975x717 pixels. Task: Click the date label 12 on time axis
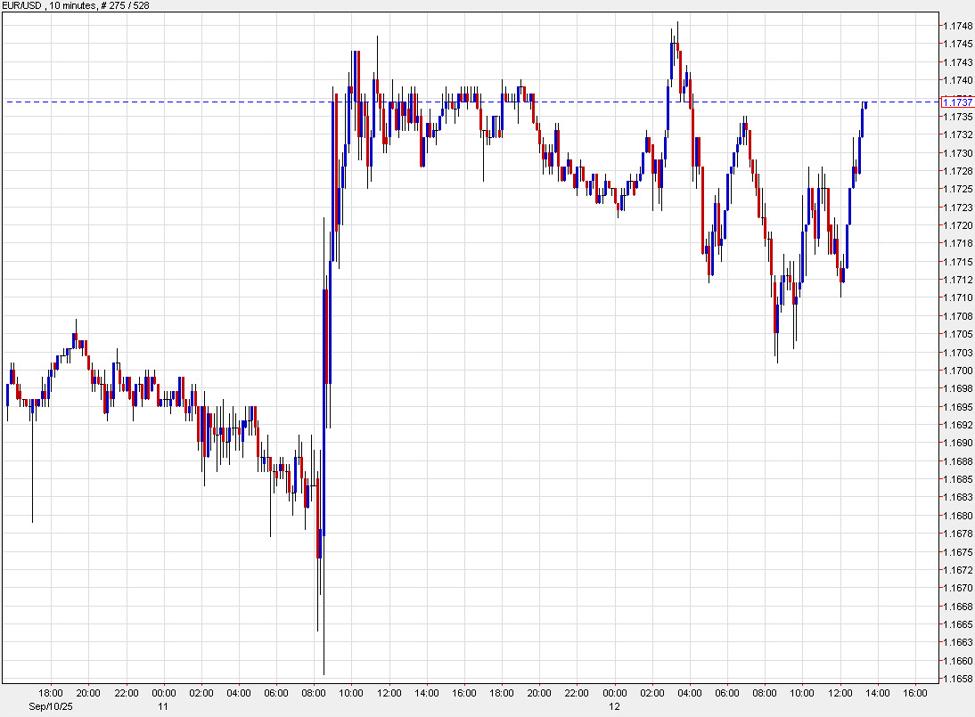[x=615, y=706]
